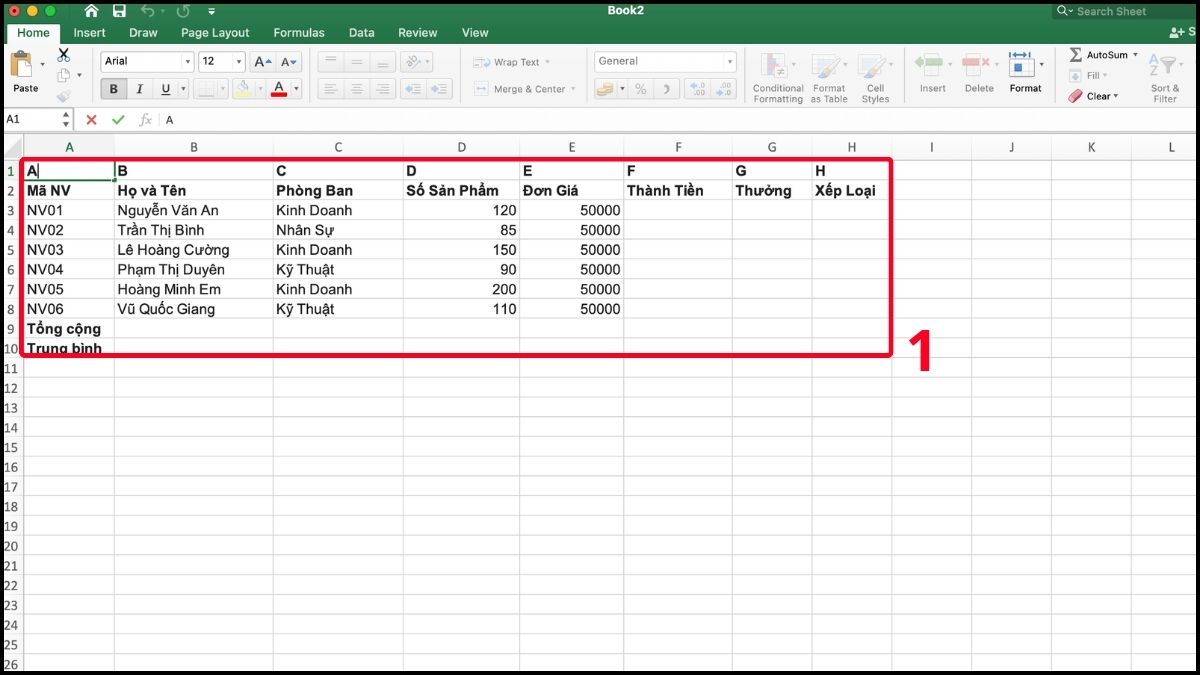Click the Name Box showing A1
This screenshot has height=675, width=1200.
tap(32, 120)
